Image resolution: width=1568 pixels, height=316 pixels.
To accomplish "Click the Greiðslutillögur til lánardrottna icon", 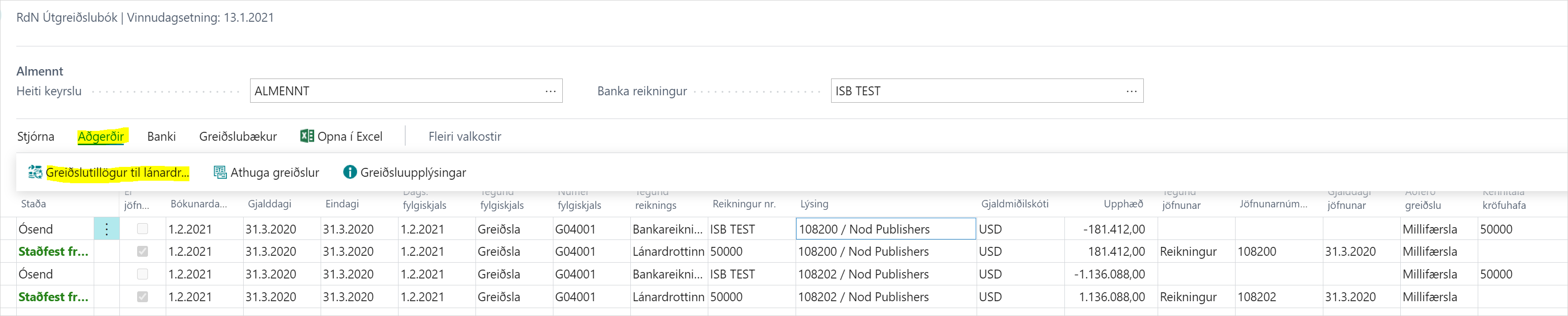I will (x=36, y=173).
